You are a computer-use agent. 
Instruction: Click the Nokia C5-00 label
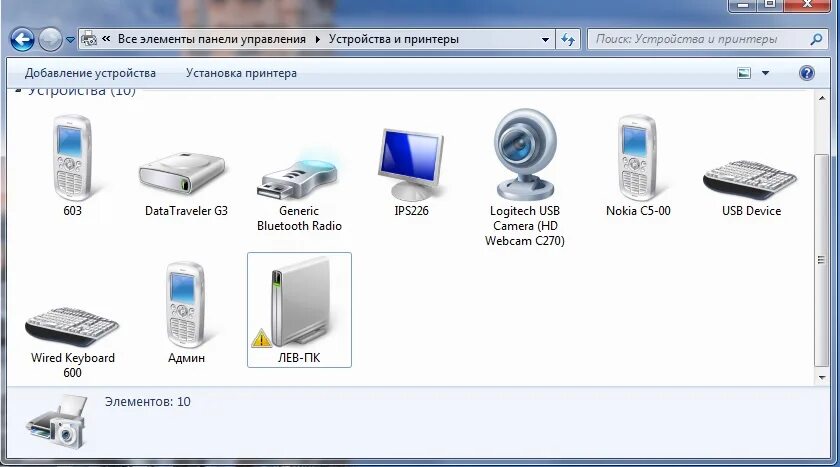pos(638,211)
